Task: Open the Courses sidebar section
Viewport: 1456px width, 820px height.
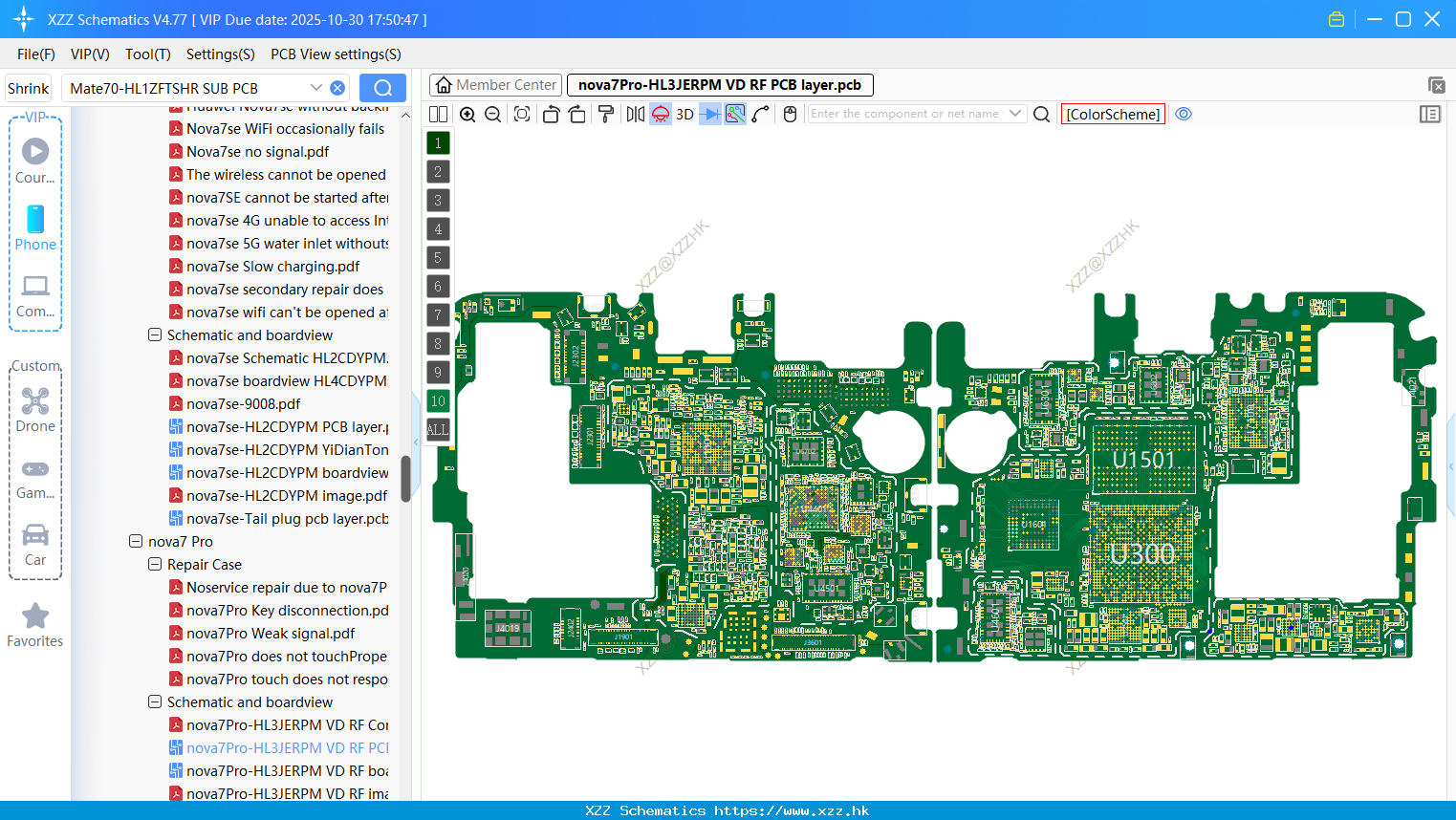Action: (x=35, y=162)
